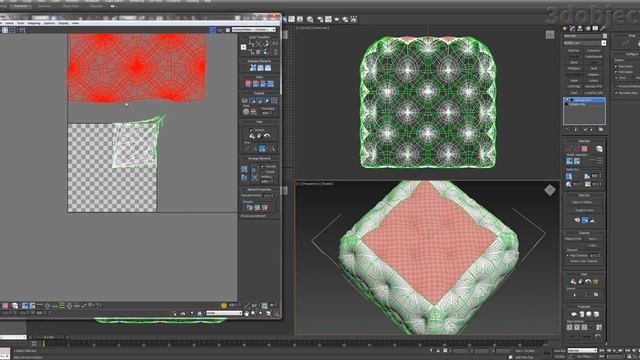640x360 pixels.
Task: Select the pink Polygon sub-object icon in Selection rollout
Action: (584, 149)
